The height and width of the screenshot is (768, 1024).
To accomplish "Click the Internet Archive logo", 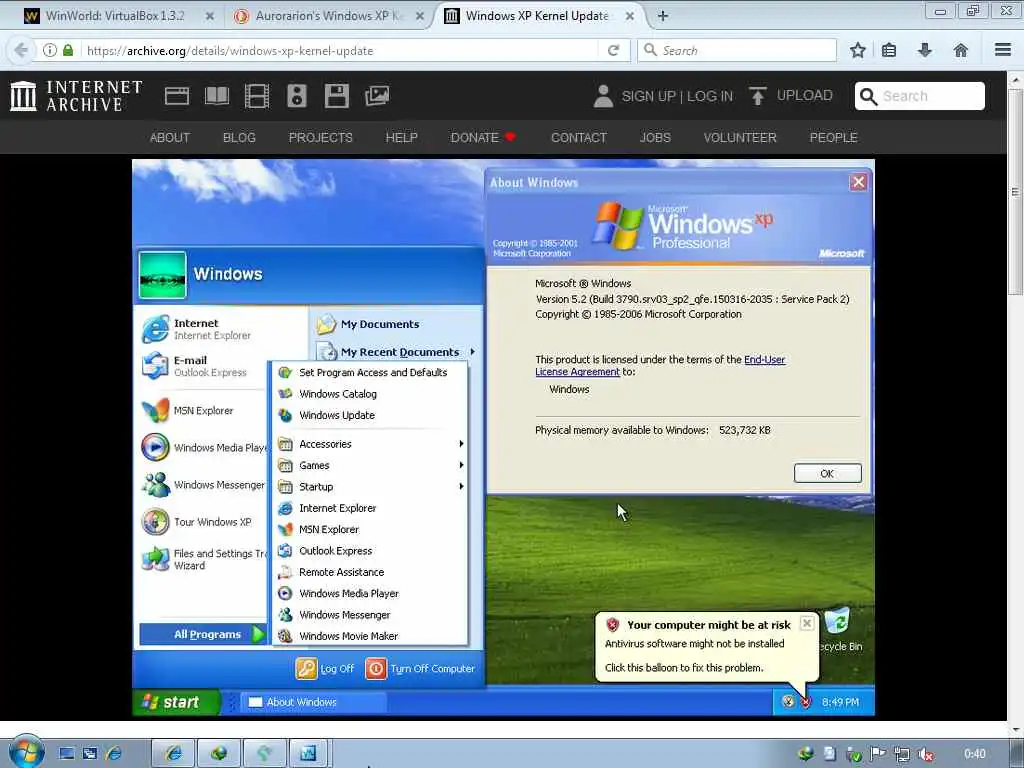I will [76, 96].
